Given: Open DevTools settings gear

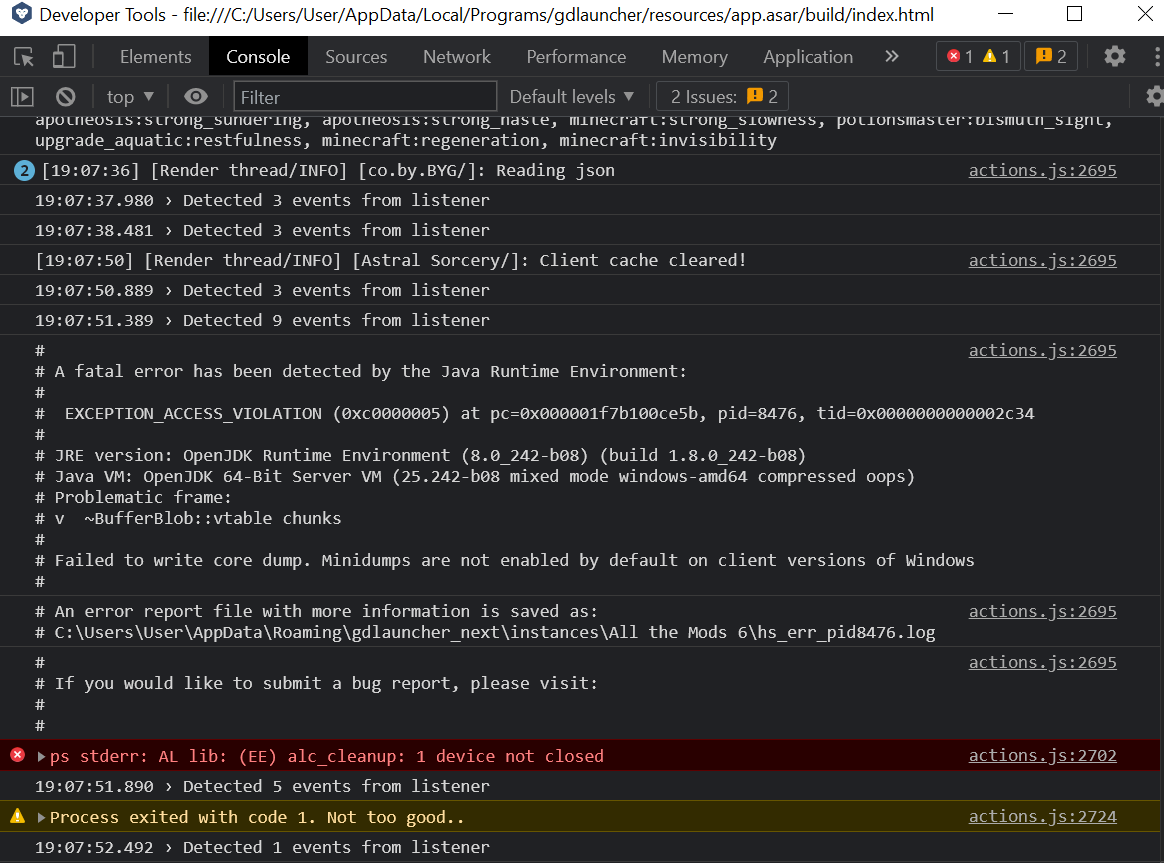Looking at the screenshot, I should coord(1114,56).
